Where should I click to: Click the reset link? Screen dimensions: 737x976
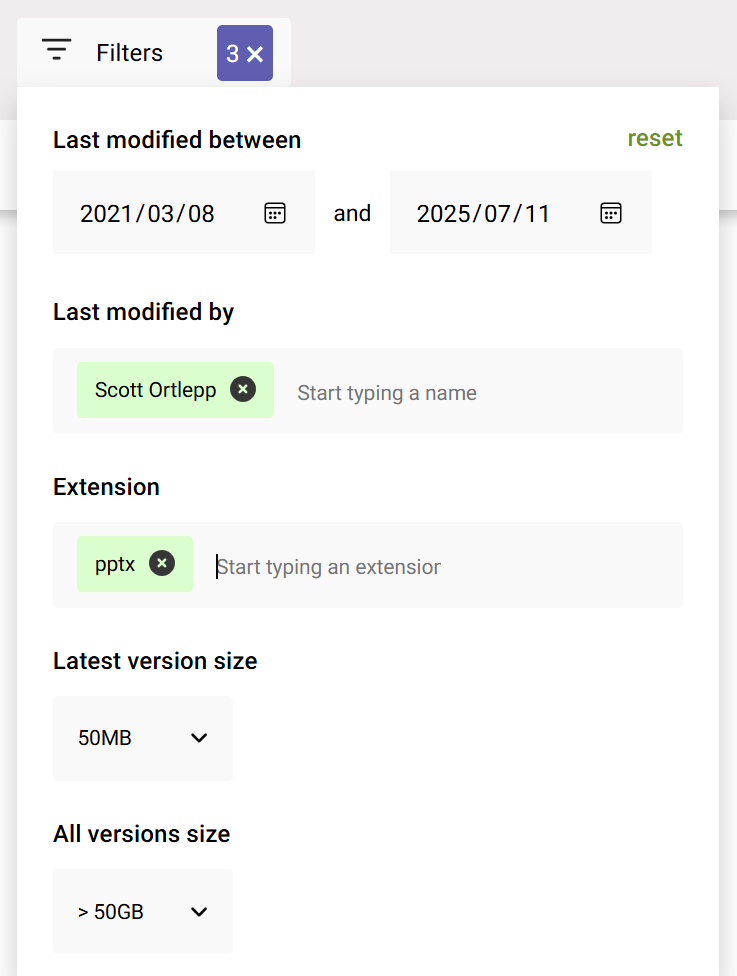click(655, 139)
